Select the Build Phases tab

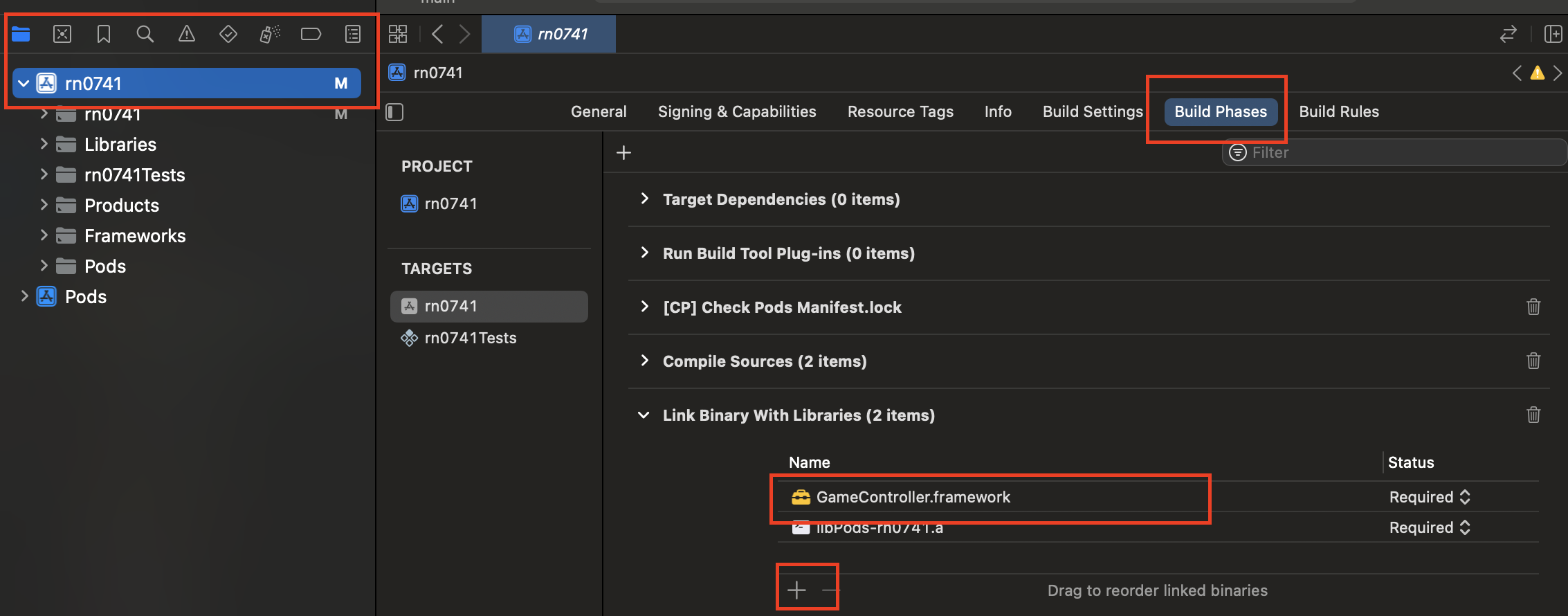1221,111
